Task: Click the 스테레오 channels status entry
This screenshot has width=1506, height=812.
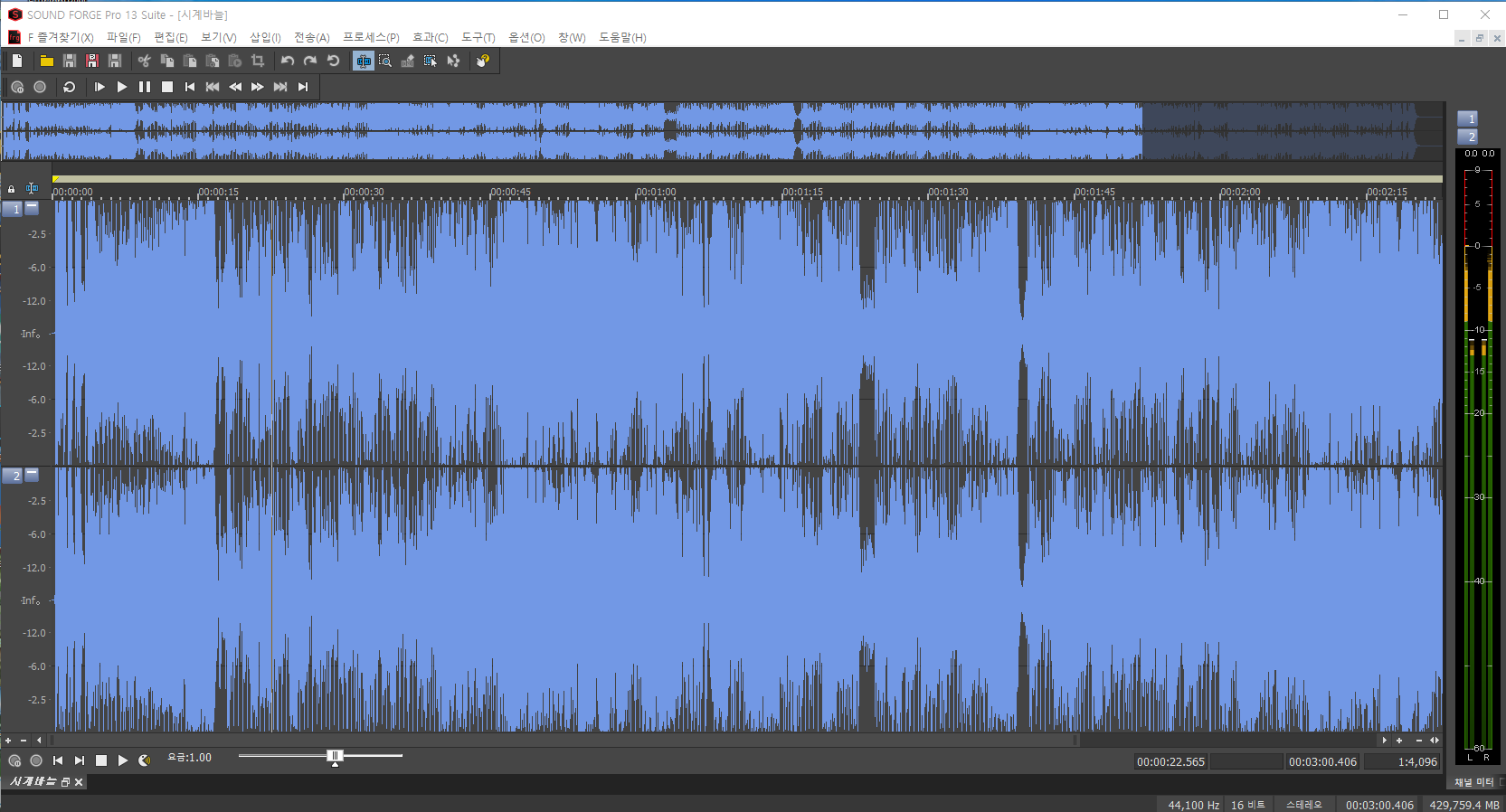Action: pos(1303,805)
